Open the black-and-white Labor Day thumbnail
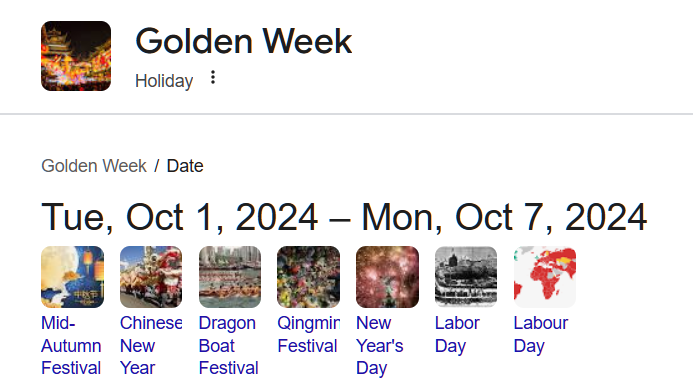The height and width of the screenshot is (392, 693). tap(466, 277)
